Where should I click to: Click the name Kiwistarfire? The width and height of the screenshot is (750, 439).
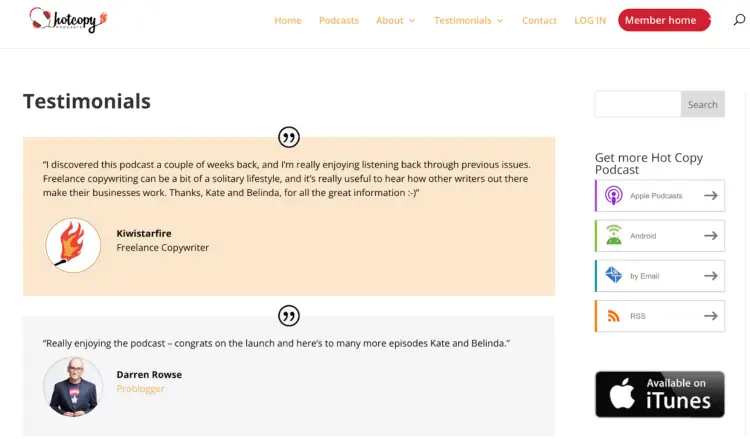[144, 233]
